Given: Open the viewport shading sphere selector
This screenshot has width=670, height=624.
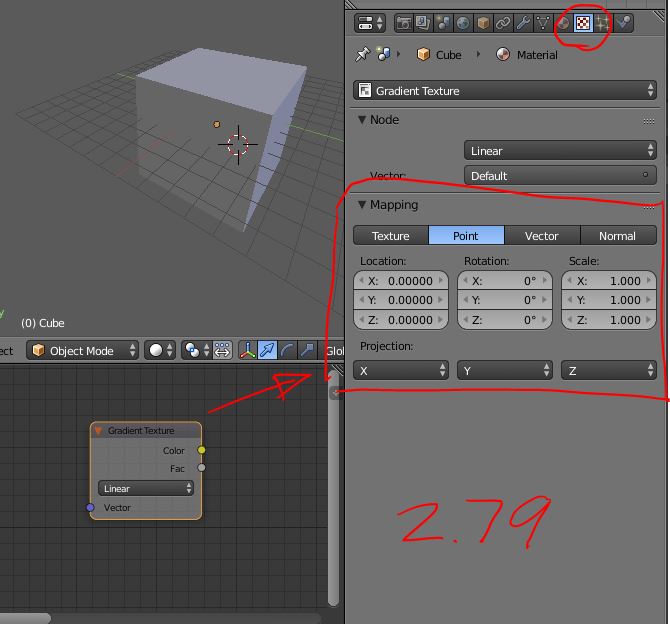Looking at the screenshot, I should (x=160, y=350).
